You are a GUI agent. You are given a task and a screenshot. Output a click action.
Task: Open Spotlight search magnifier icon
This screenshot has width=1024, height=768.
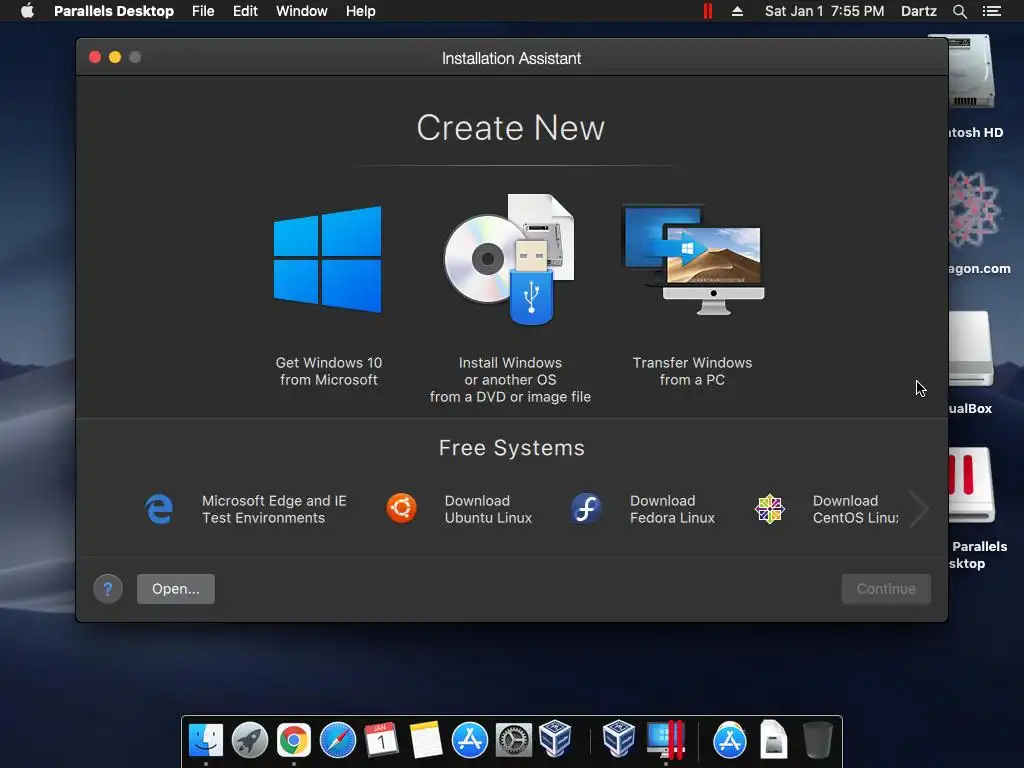tap(959, 11)
